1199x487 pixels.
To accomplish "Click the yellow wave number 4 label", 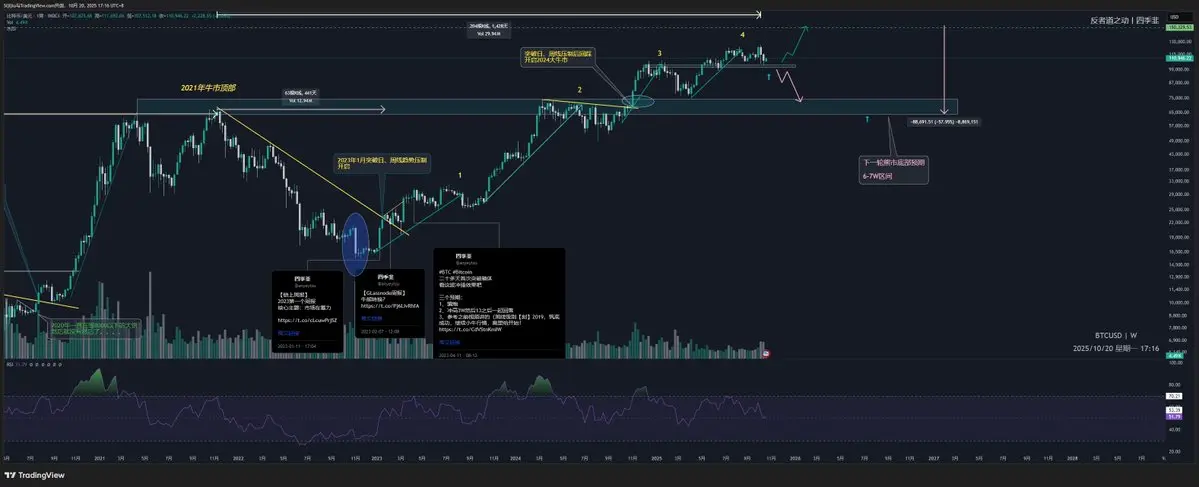I will 741,35.
